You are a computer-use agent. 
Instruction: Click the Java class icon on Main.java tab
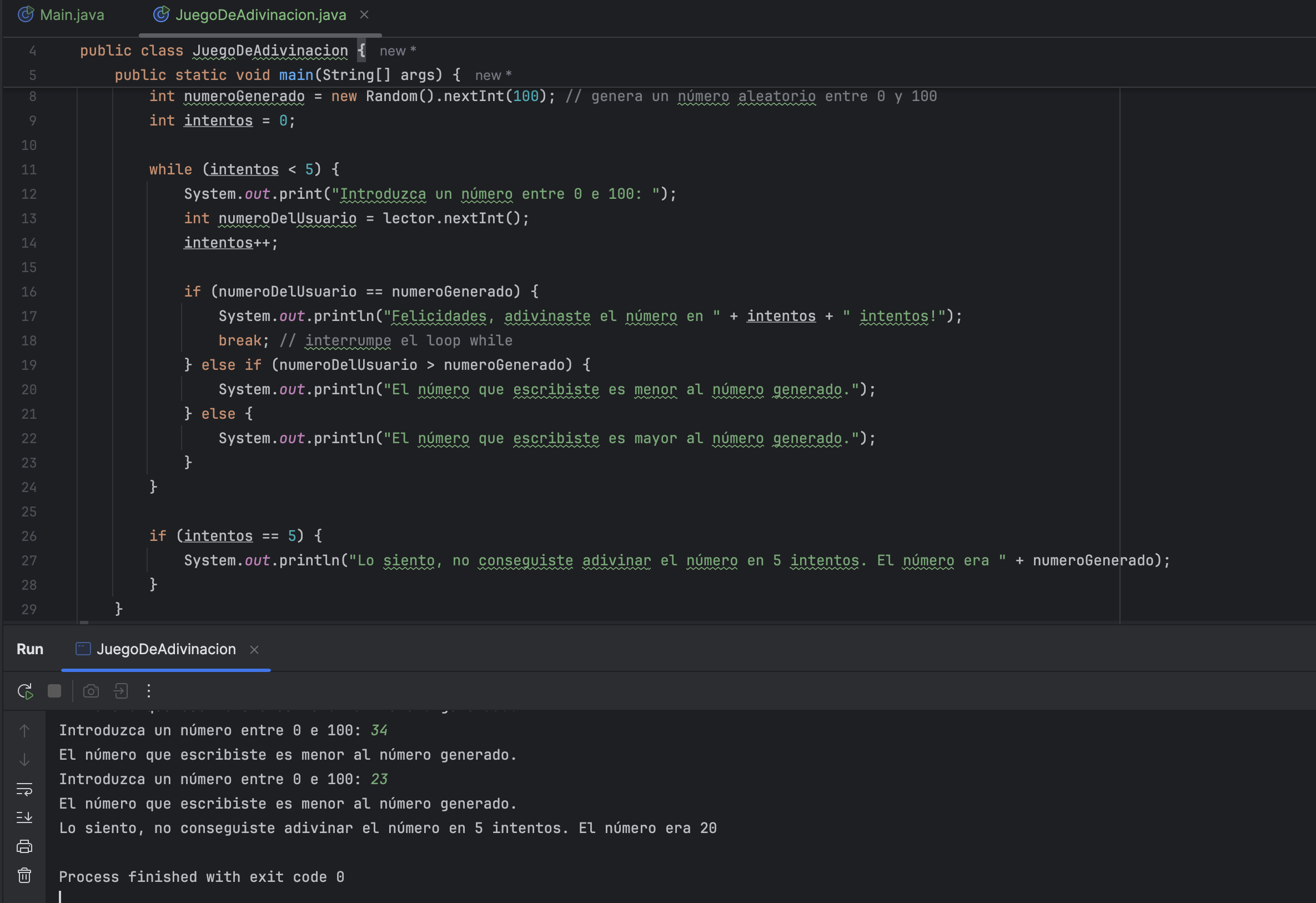point(26,15)
